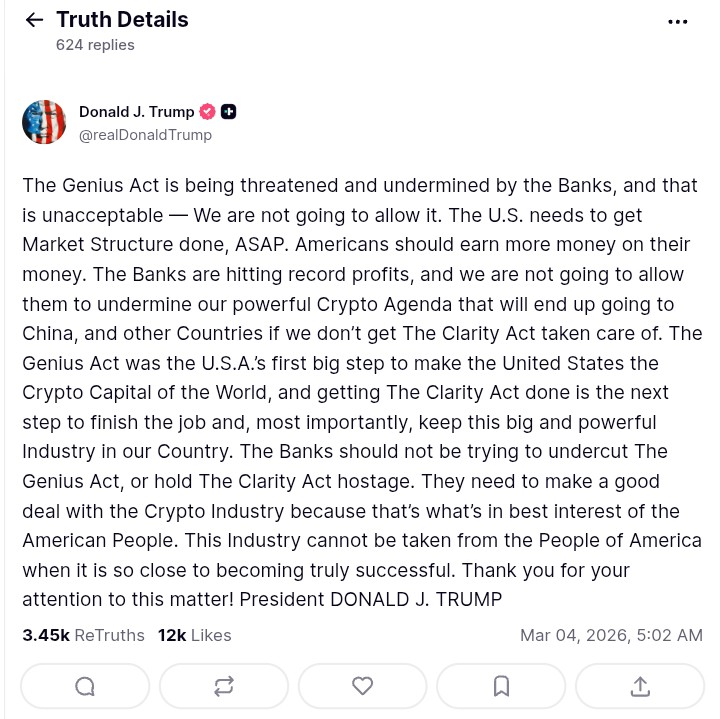720x719 pixels.
Task: Show the 12k Likes list
Action: pyautogui.click(x=194, y=635)
